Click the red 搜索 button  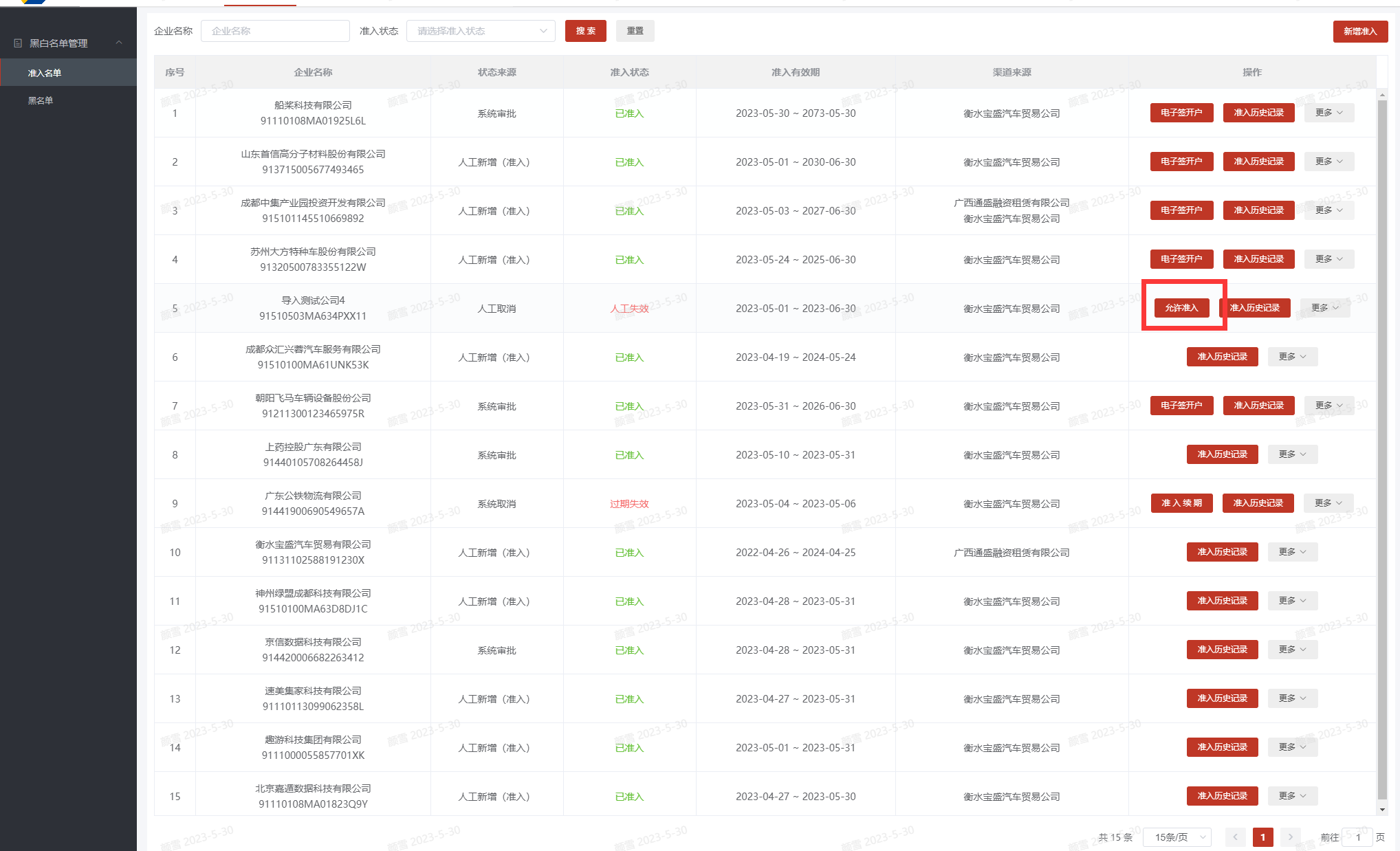click(x=585, y=31)
